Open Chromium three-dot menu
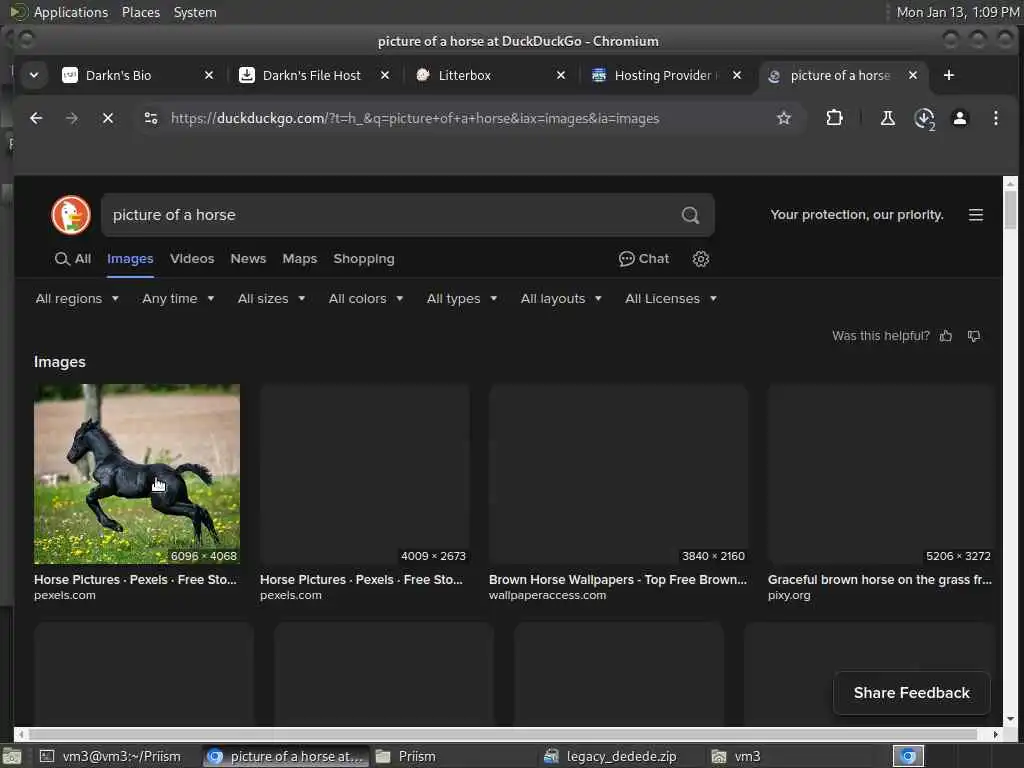The height and width of the screenshot is (768, 1024). pos(995,118)
